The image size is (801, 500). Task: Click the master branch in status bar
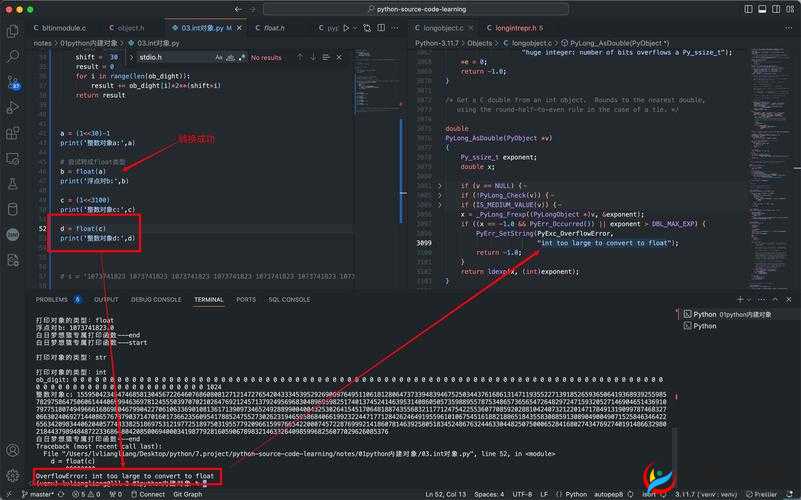[40, 494]
